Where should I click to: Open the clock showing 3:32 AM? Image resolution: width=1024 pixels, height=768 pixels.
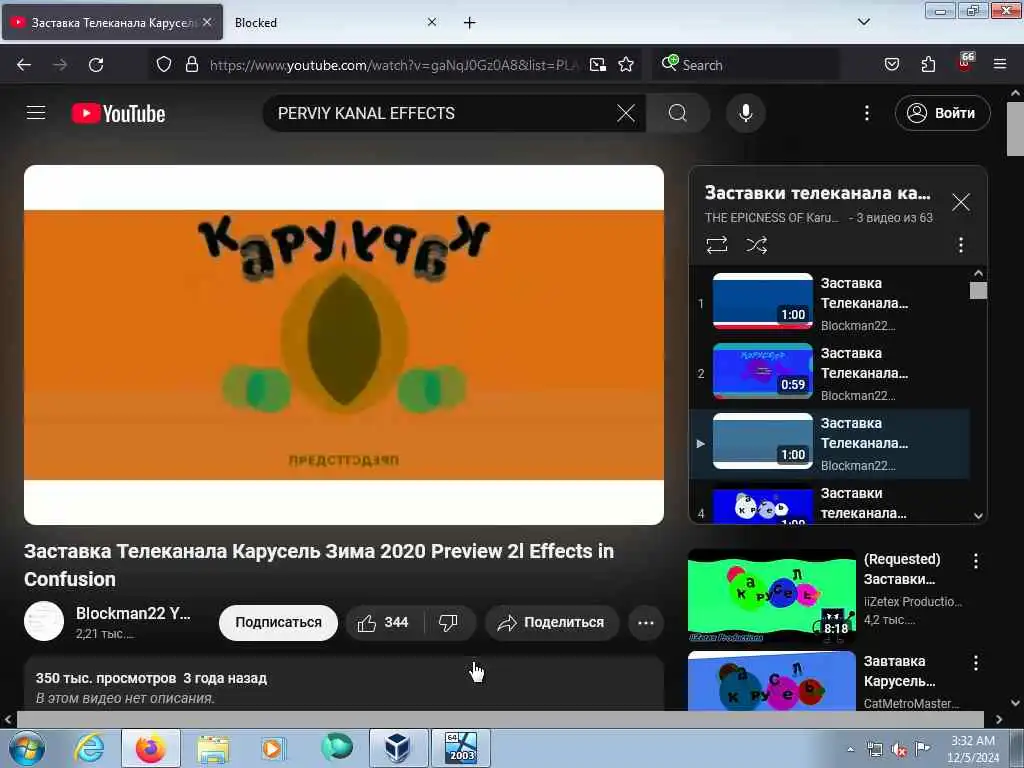point(973,749)
